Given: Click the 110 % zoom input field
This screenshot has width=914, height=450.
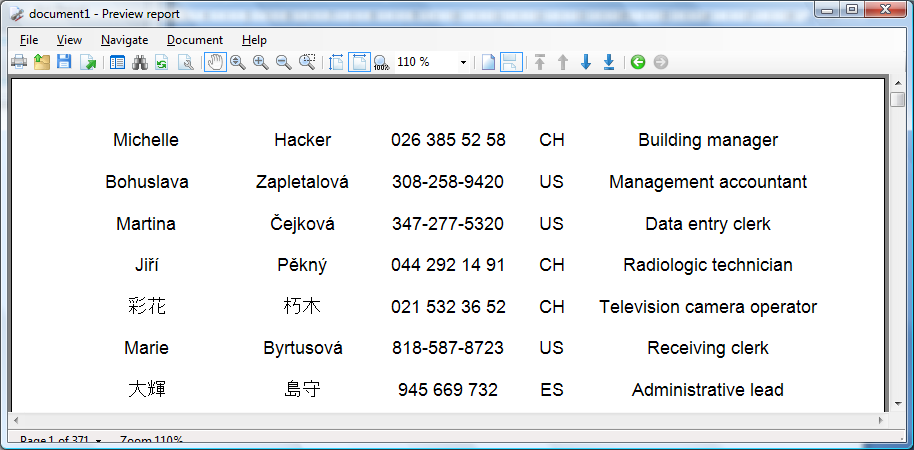Looking at the screenshot, I should 426,62.
